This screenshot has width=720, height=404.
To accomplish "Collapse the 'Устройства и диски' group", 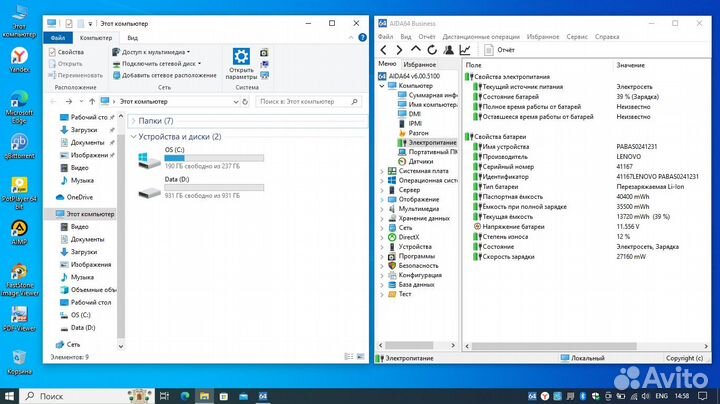I will (x=134, y=137).
